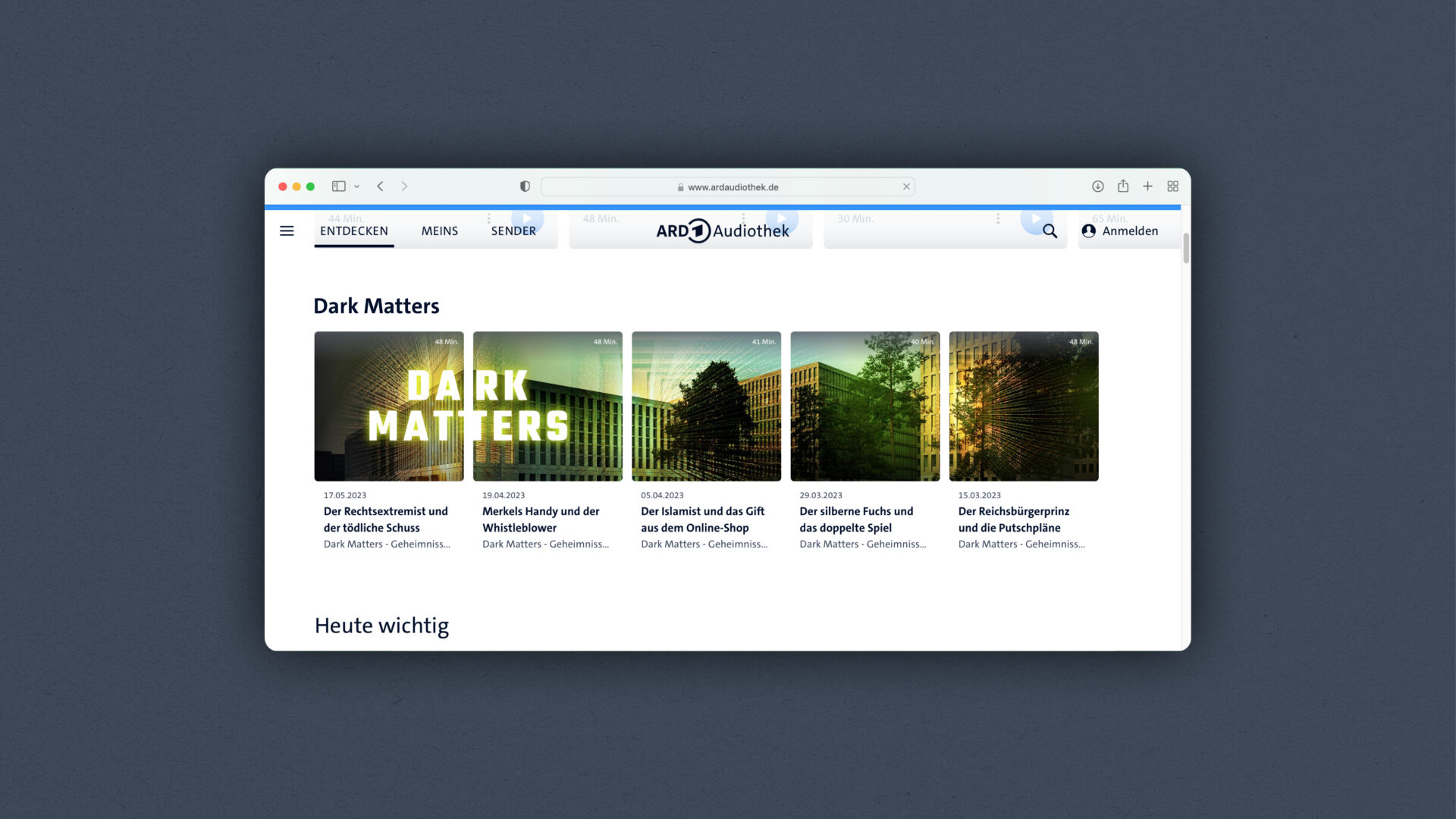Click the 40 Min. duration label
Image resolution: width=1456 pixels, height=819 pixels.
922,342
